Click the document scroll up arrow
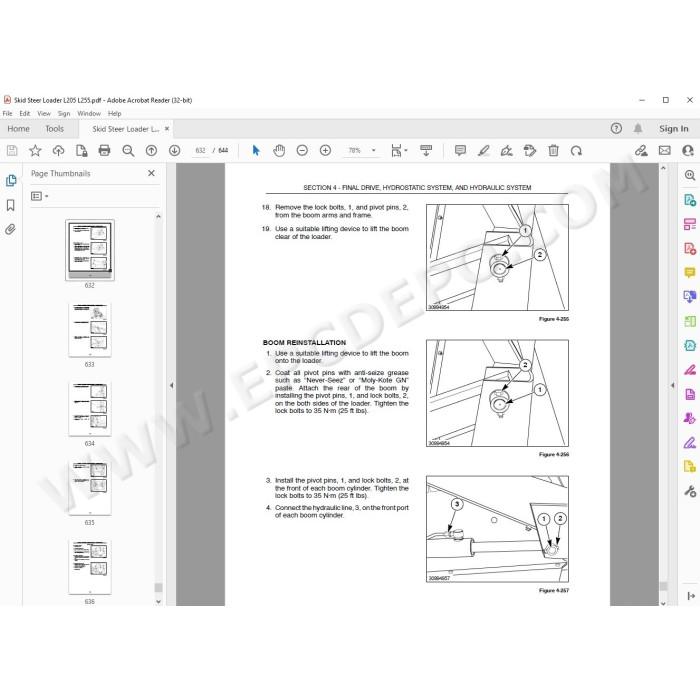Viewport: 700px width, 700px height. point(663,168)
